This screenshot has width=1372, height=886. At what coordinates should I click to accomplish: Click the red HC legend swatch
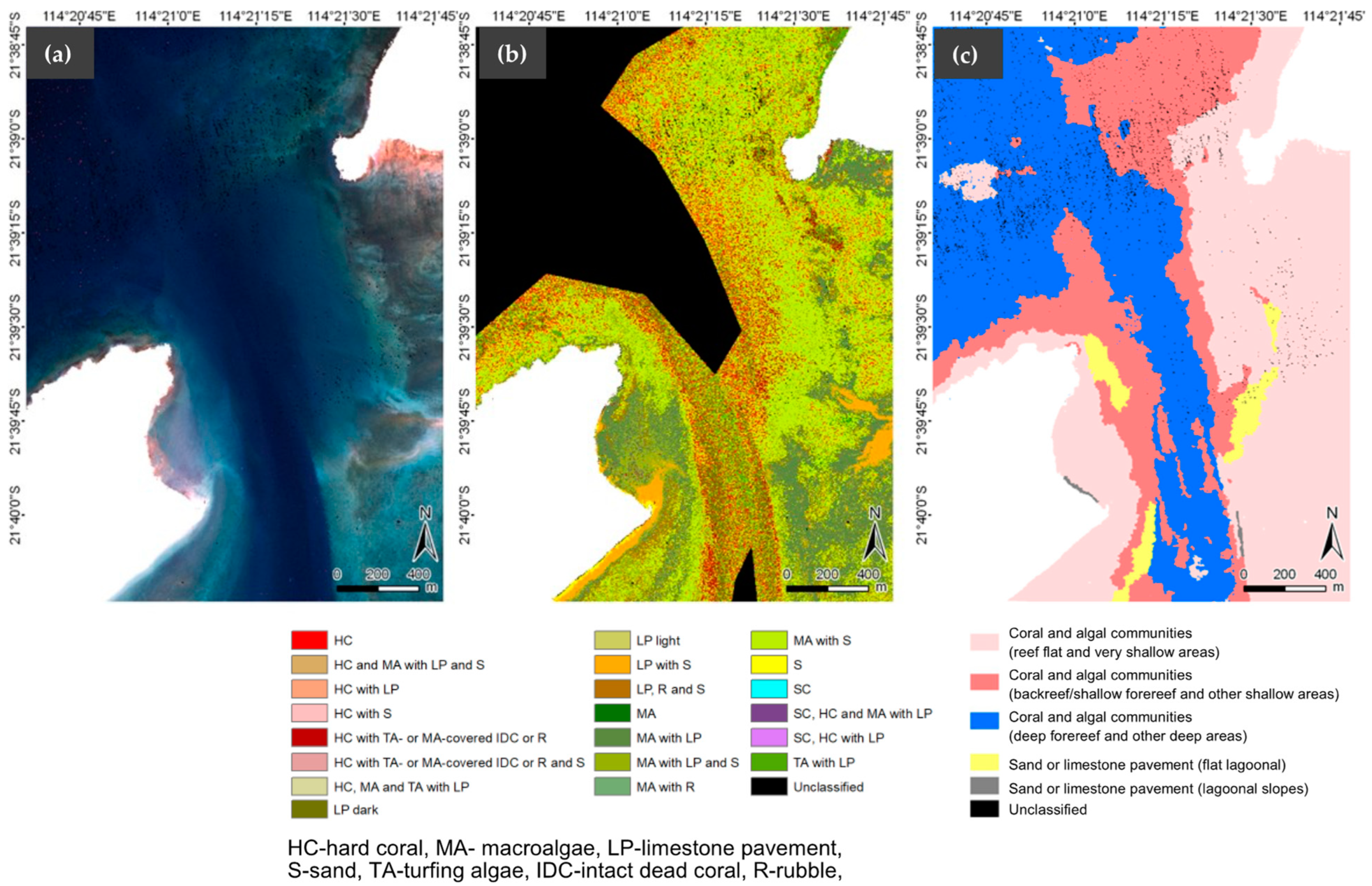pos(309,640)
